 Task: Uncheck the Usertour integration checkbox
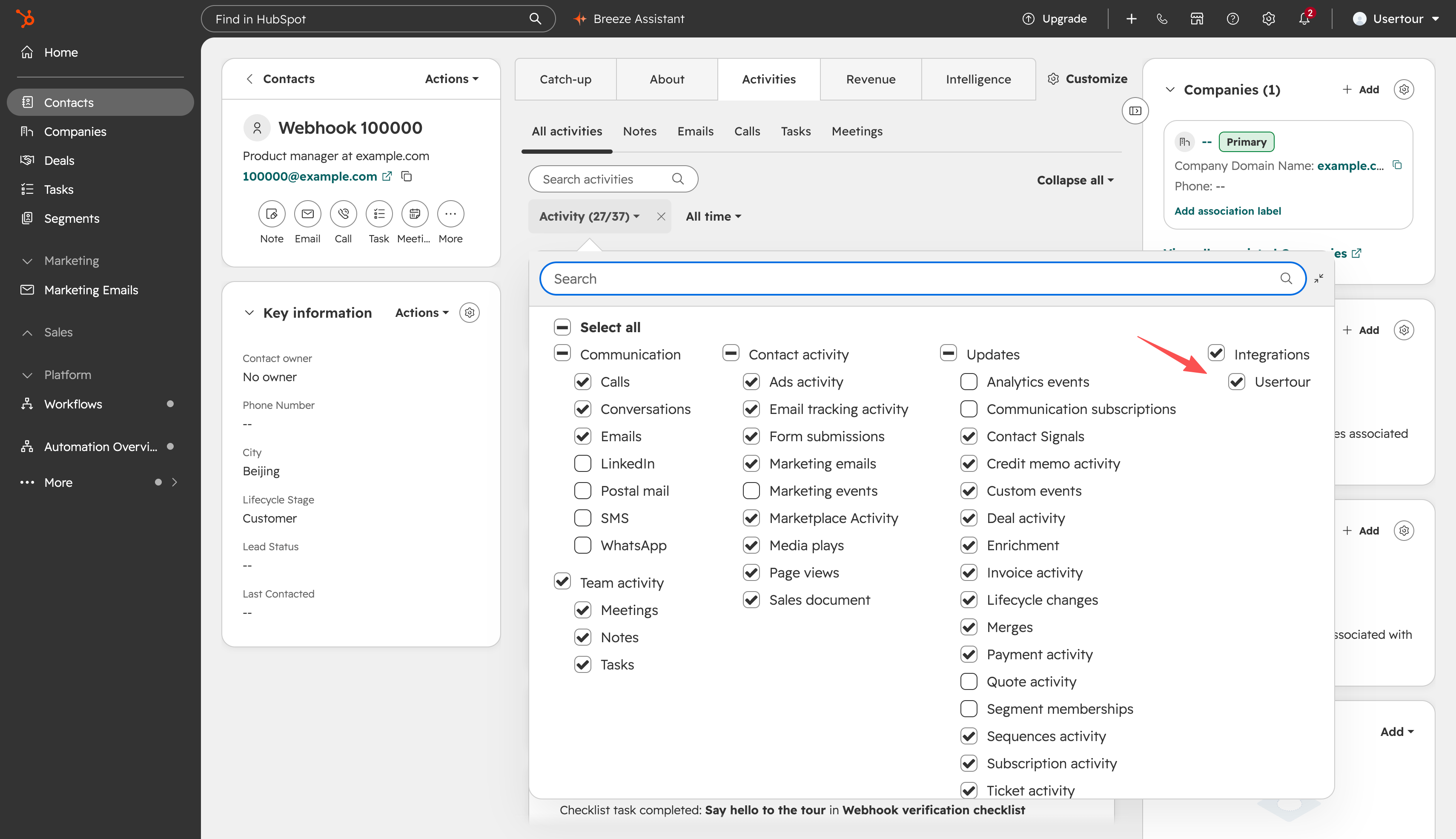[1237, 382]
